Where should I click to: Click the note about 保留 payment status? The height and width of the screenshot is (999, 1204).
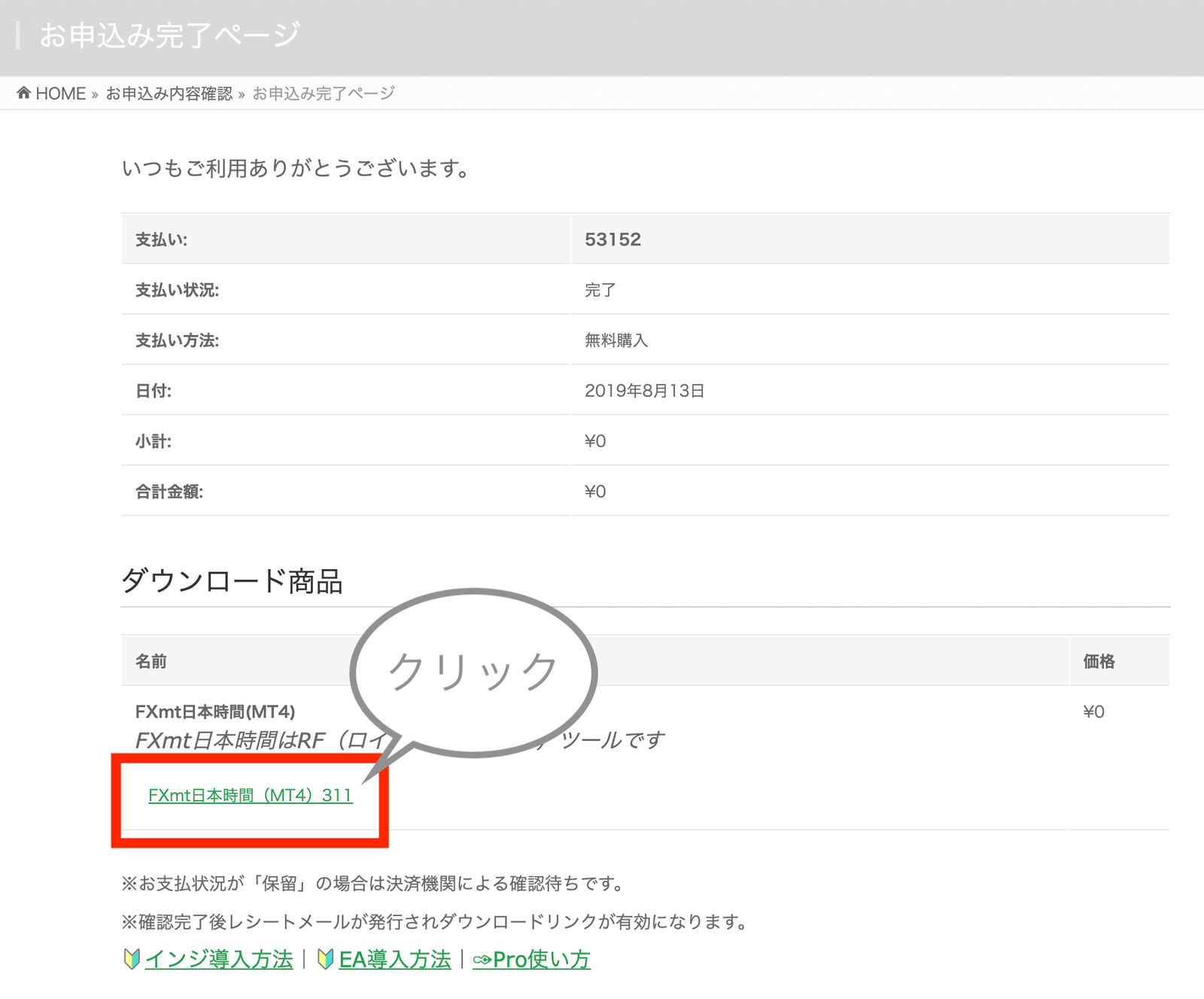(x=374, y=883)
